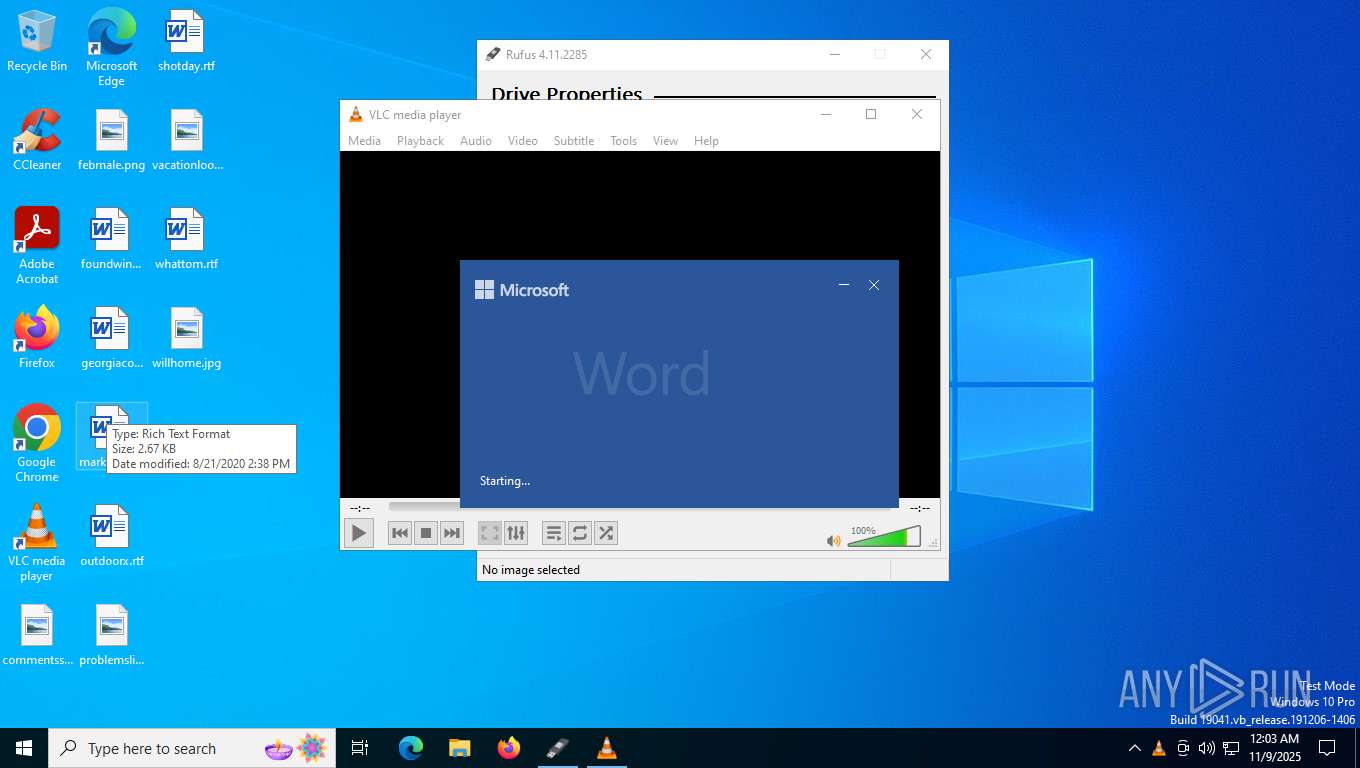
Task: Select the febmale.png file icon
Action: [x=111, y=140]
